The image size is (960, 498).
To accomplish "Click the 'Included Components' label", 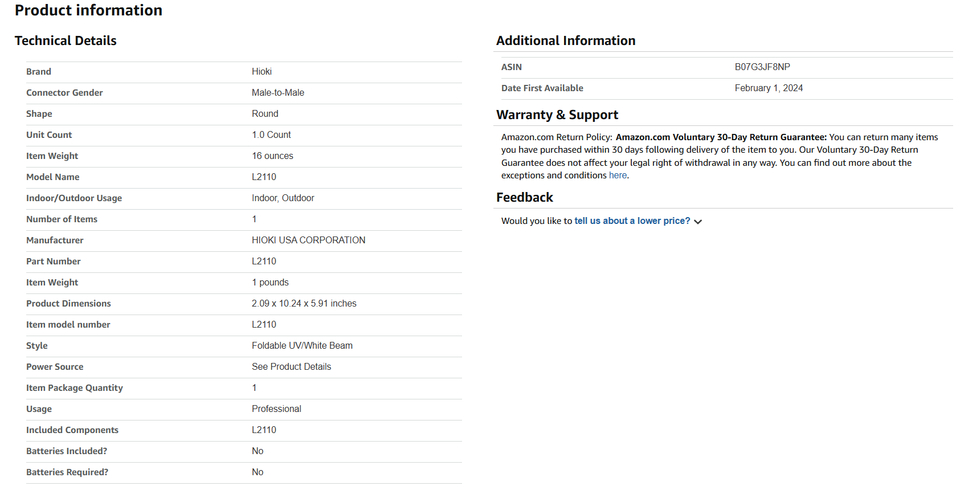I will click(x=72, y=430).
